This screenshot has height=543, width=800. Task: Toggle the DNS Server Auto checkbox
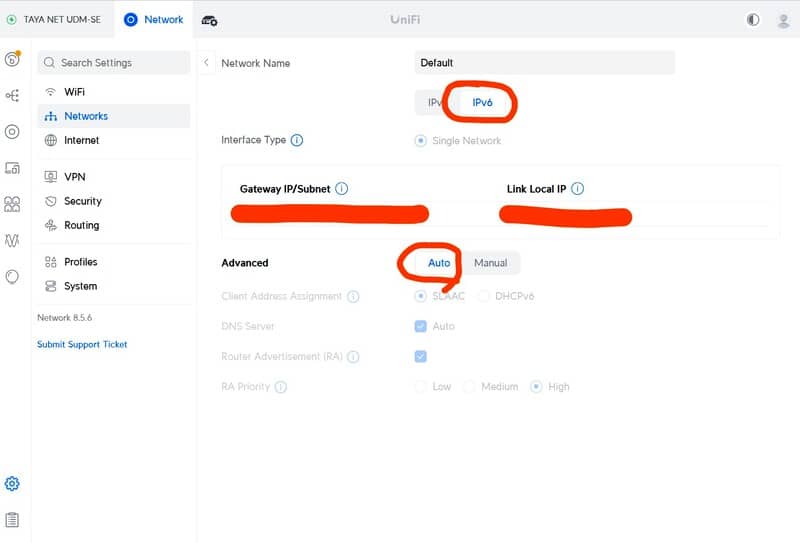pos(421,326)
